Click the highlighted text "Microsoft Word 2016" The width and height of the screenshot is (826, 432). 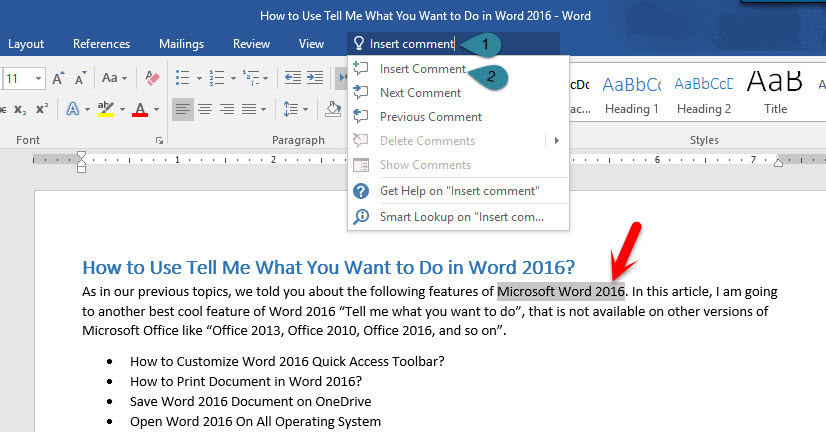tap(561, 291)
